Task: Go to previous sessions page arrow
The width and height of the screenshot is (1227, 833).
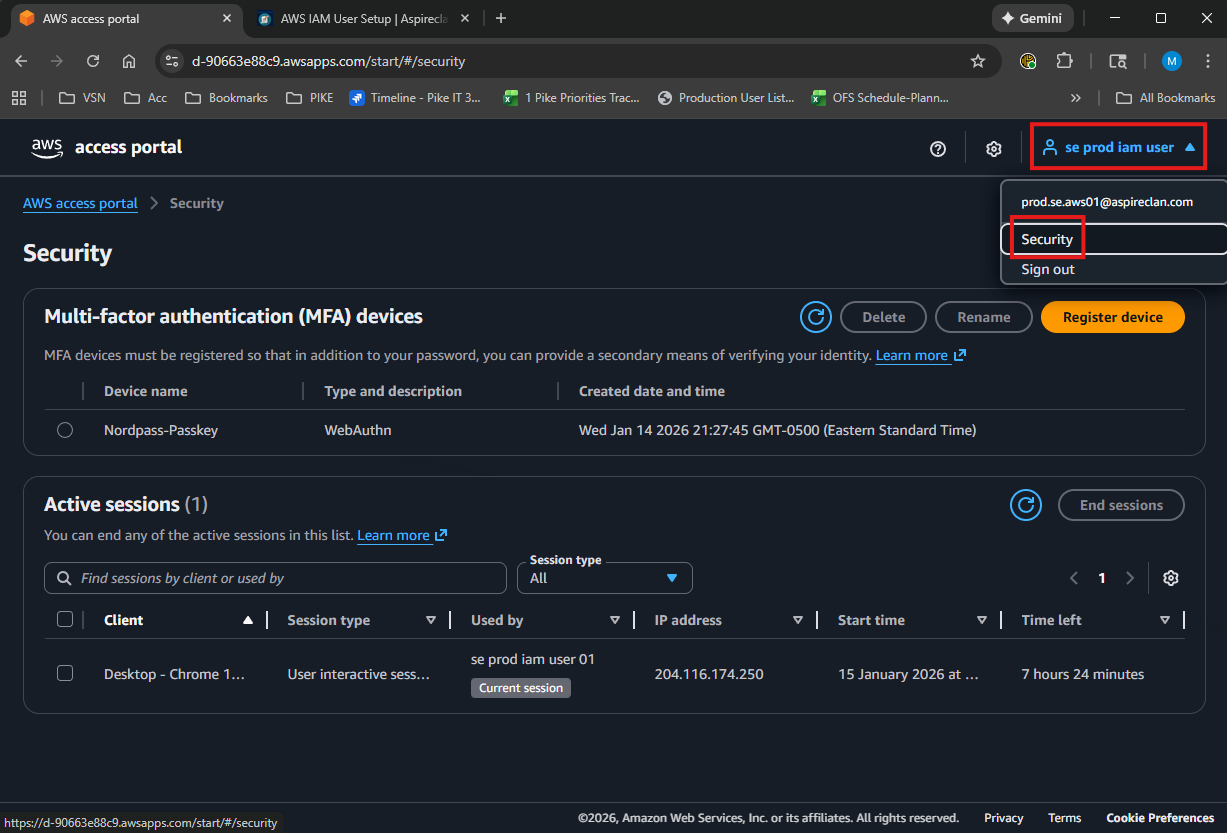Action: coord(1074,578)
